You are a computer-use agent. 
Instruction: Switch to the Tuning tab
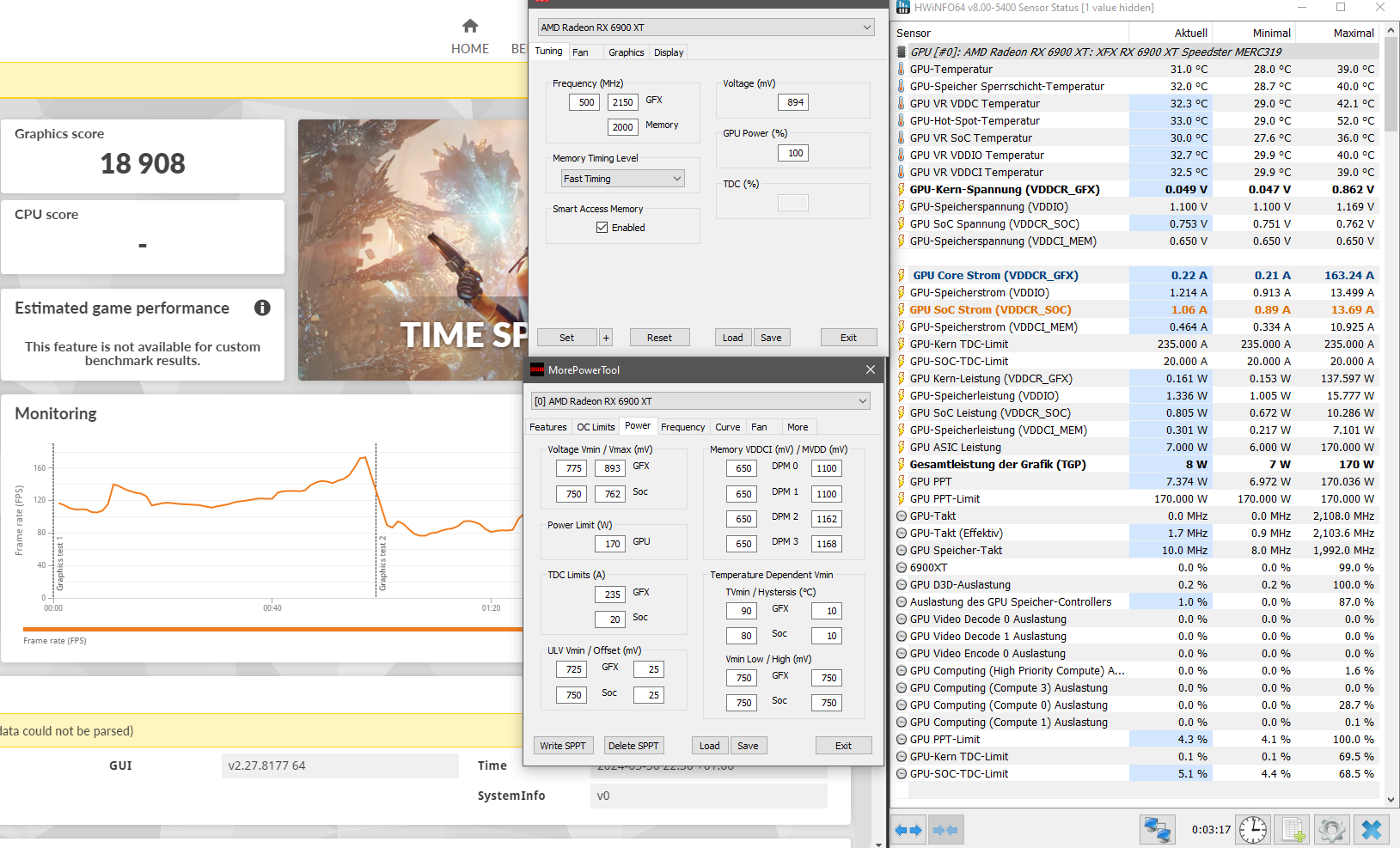coord(548,52)
